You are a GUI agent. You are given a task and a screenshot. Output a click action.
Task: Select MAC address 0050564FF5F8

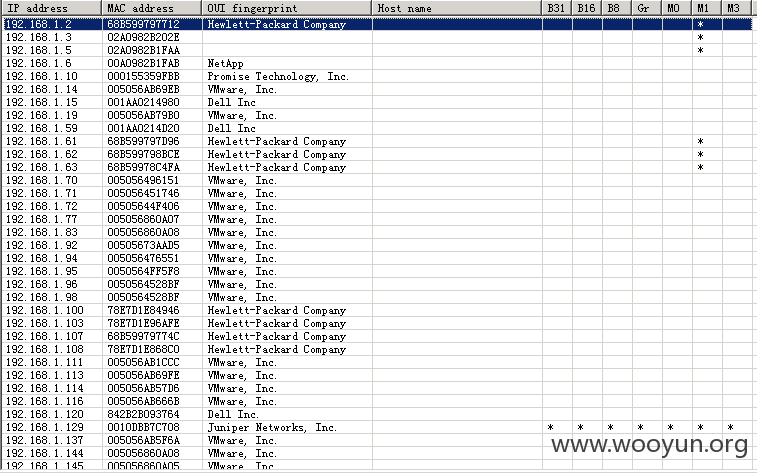(143, 272)
